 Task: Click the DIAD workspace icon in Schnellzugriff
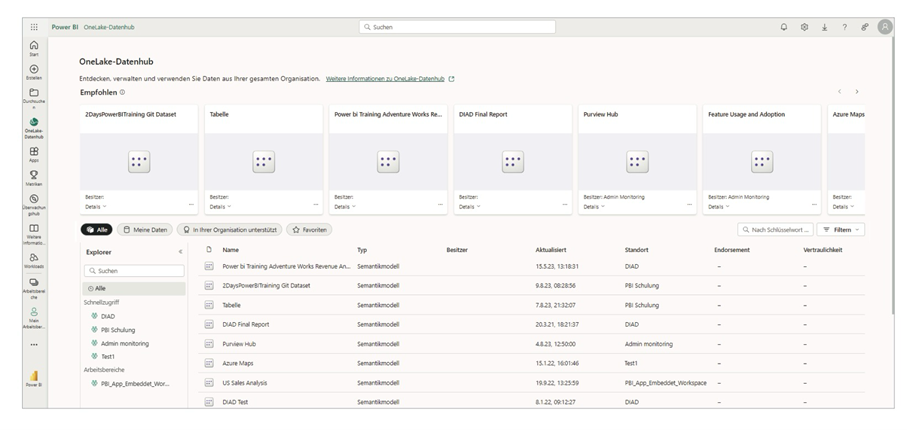[x=94, y=316]
